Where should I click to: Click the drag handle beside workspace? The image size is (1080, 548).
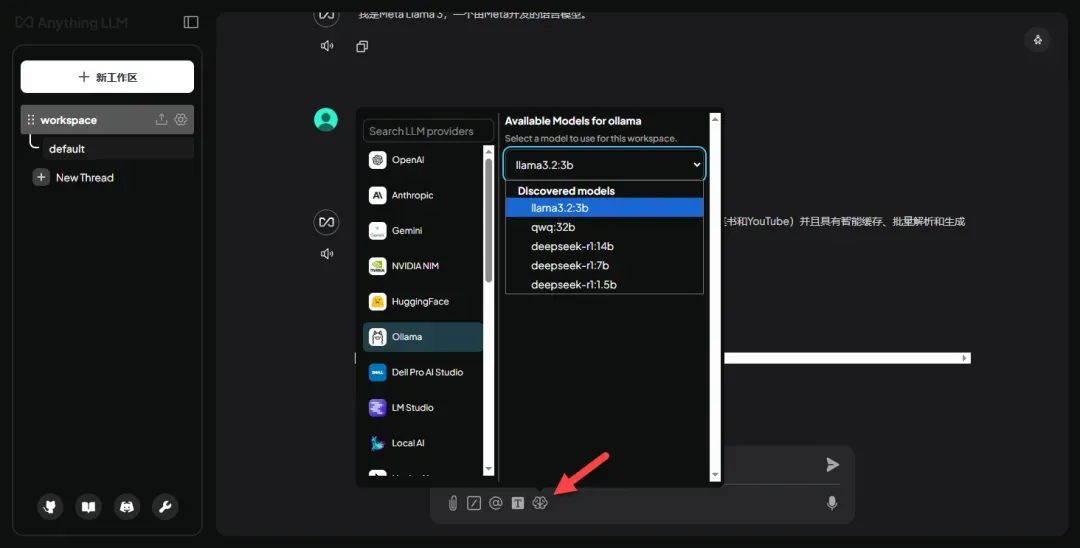coord(30,120)
